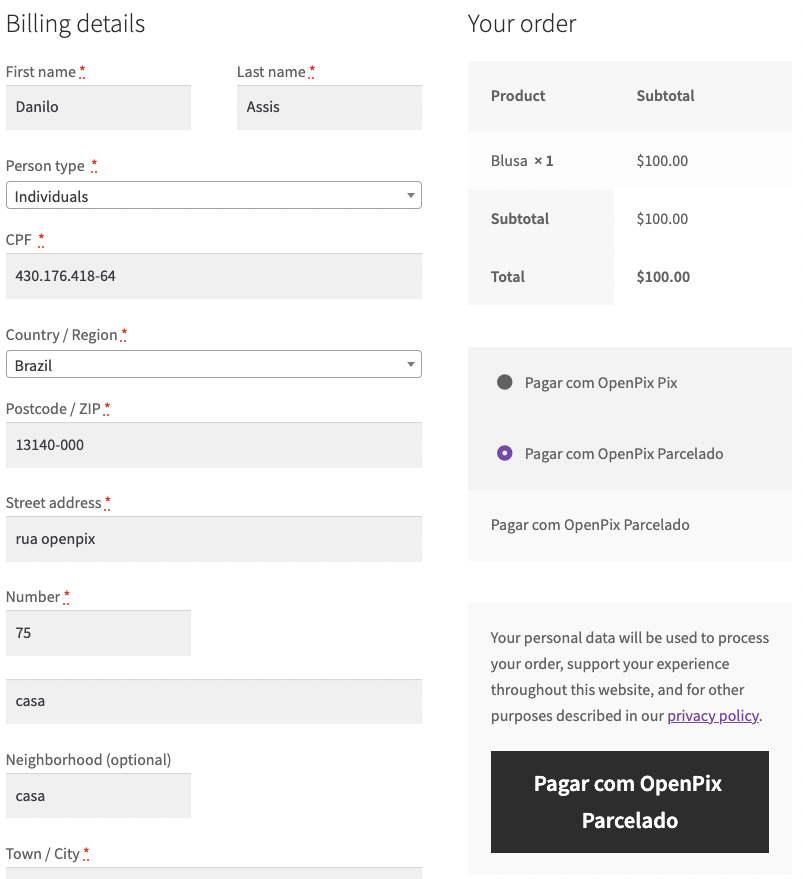Select the CPF input field
The image size is (803, 879).
coord(213,275)
